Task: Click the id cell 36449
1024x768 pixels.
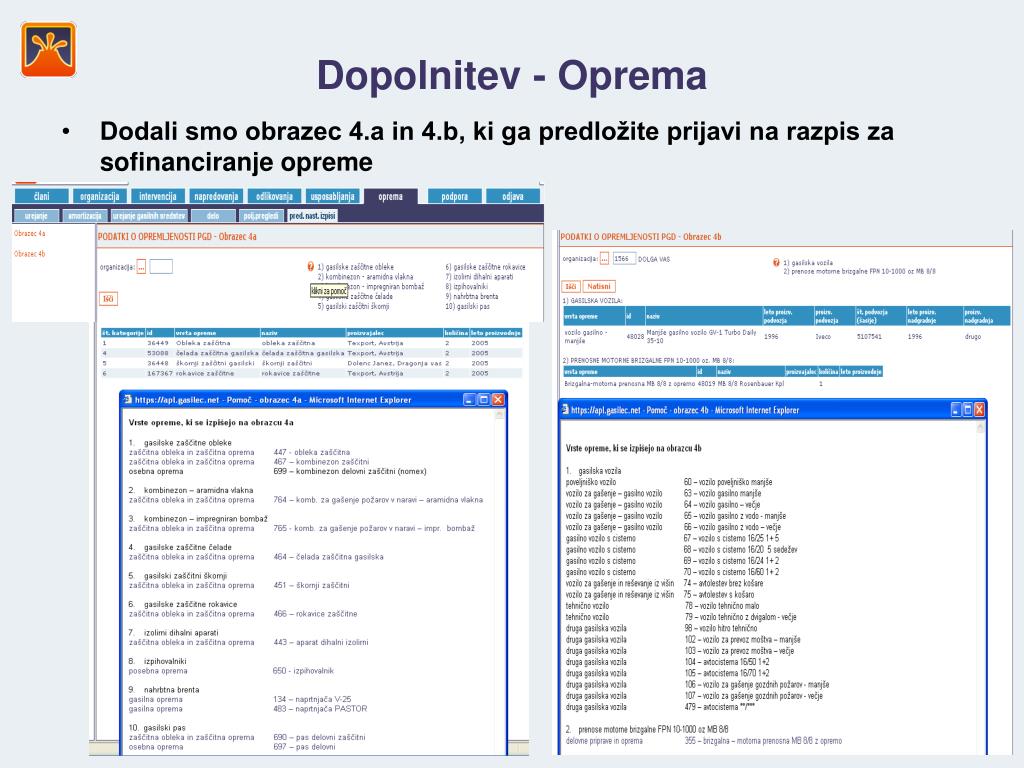Action: [157, 343]
